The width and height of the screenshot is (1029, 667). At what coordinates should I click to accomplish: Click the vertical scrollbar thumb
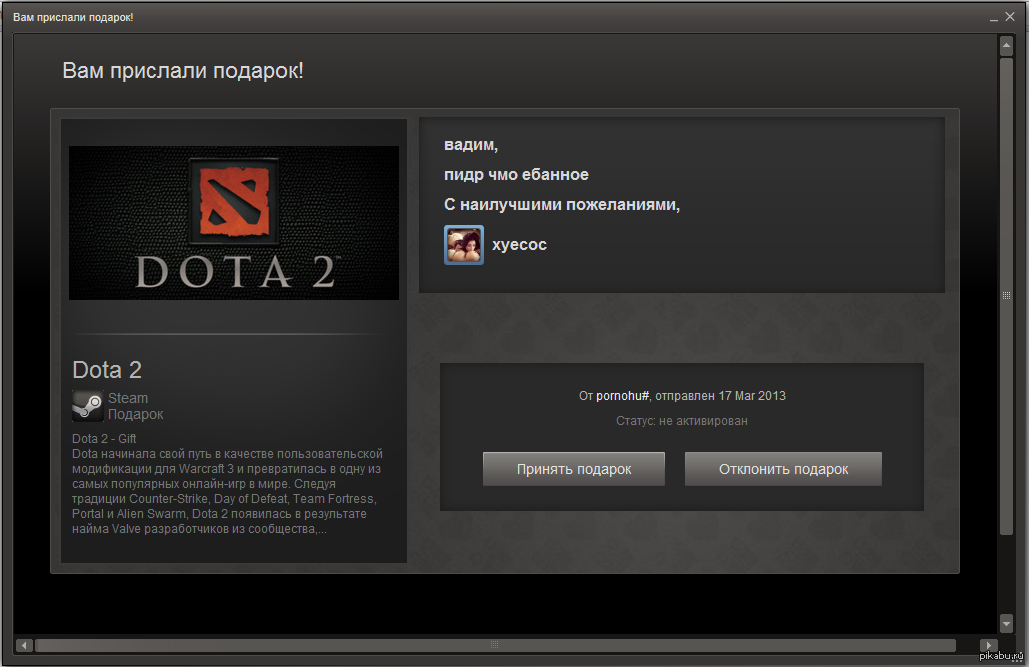(x=1006, y=295)
